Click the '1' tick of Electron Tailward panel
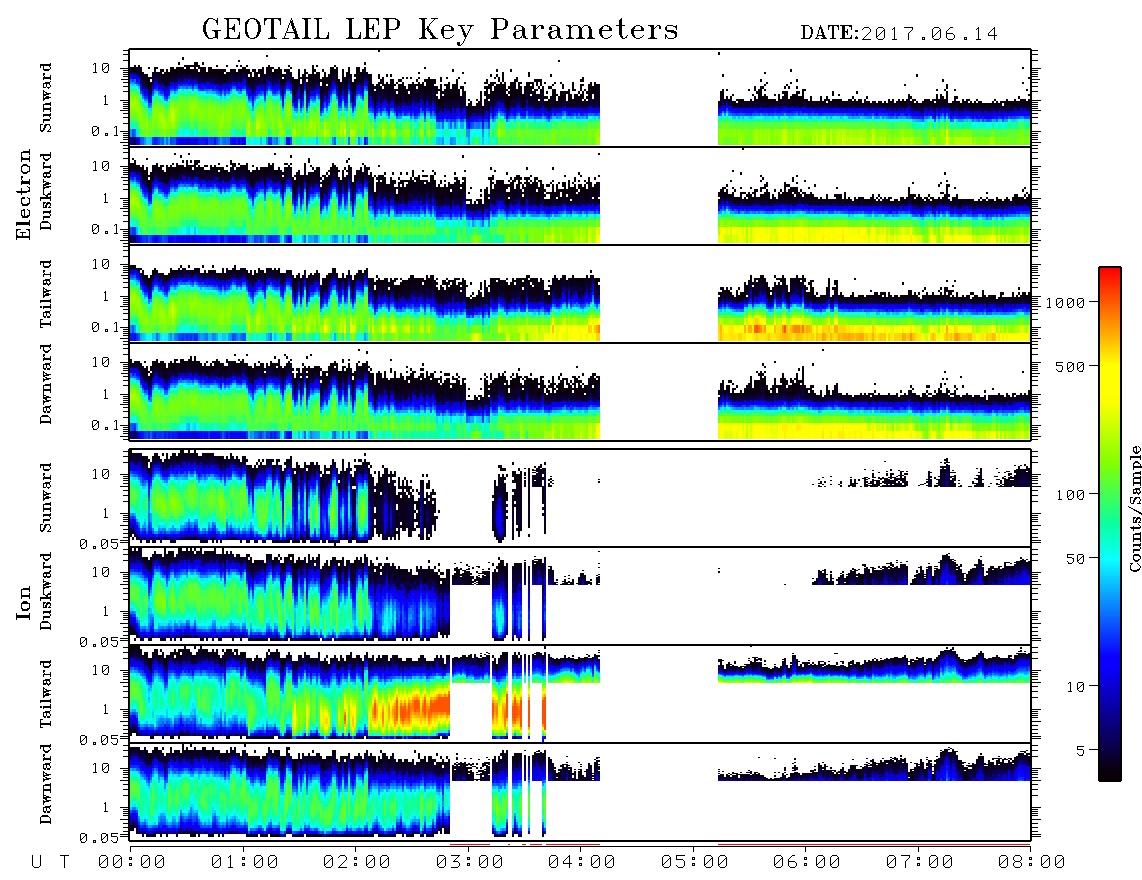Image resolution: width=1142 pixels, height=880 pixels. tap(105, 296)
